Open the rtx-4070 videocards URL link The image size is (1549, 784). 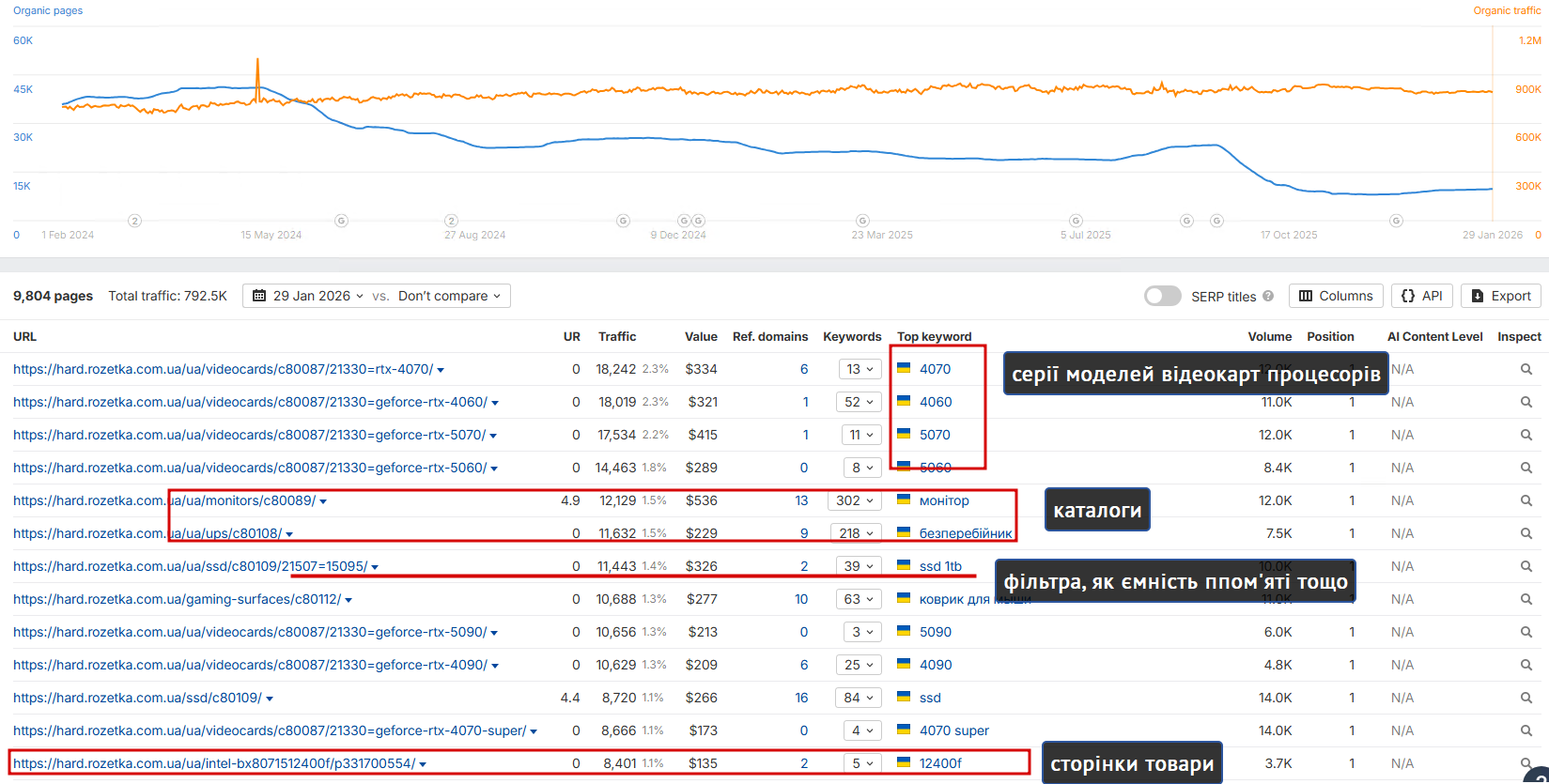pyautogui.click(x=224, y=369)
